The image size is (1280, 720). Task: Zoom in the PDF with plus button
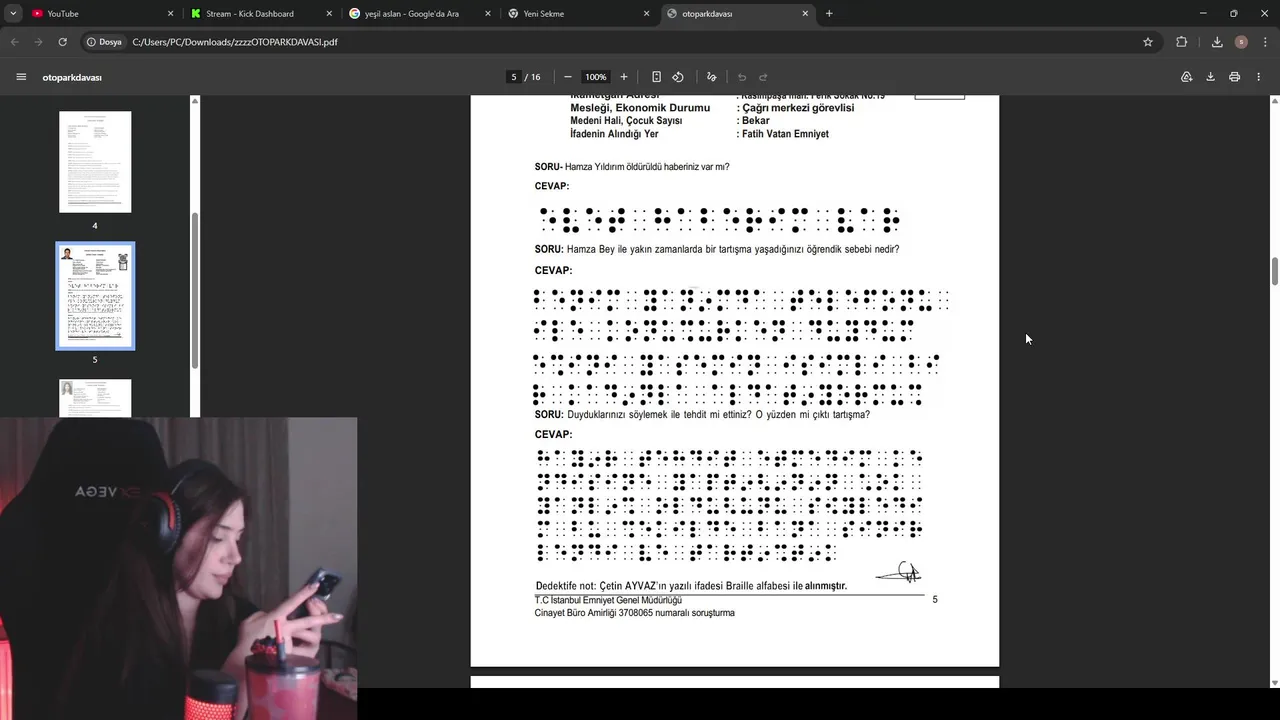tap(624, 77)
